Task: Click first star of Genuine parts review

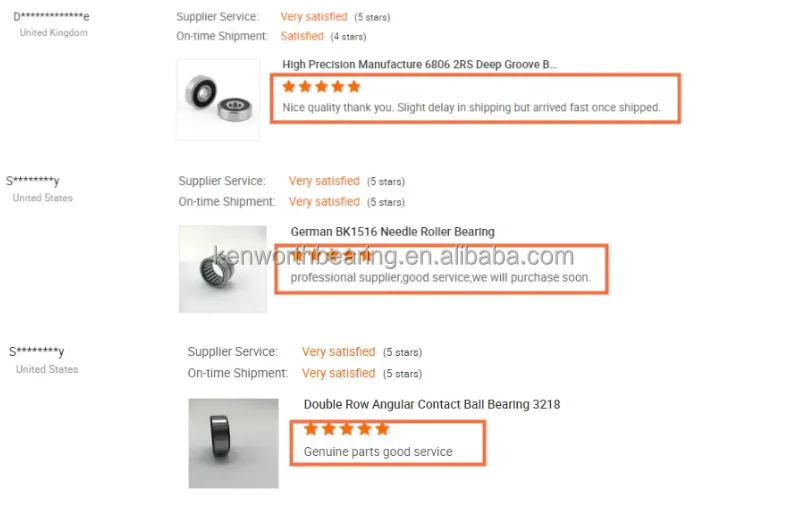Action: 311,429
